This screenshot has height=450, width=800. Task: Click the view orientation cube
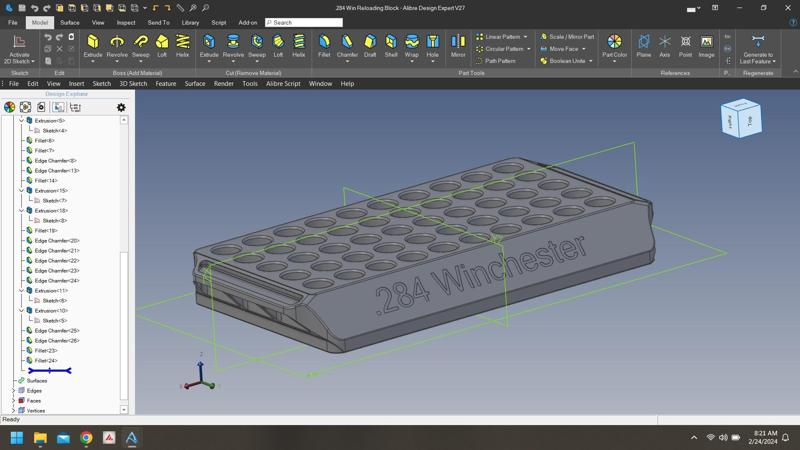coord(741,118)
